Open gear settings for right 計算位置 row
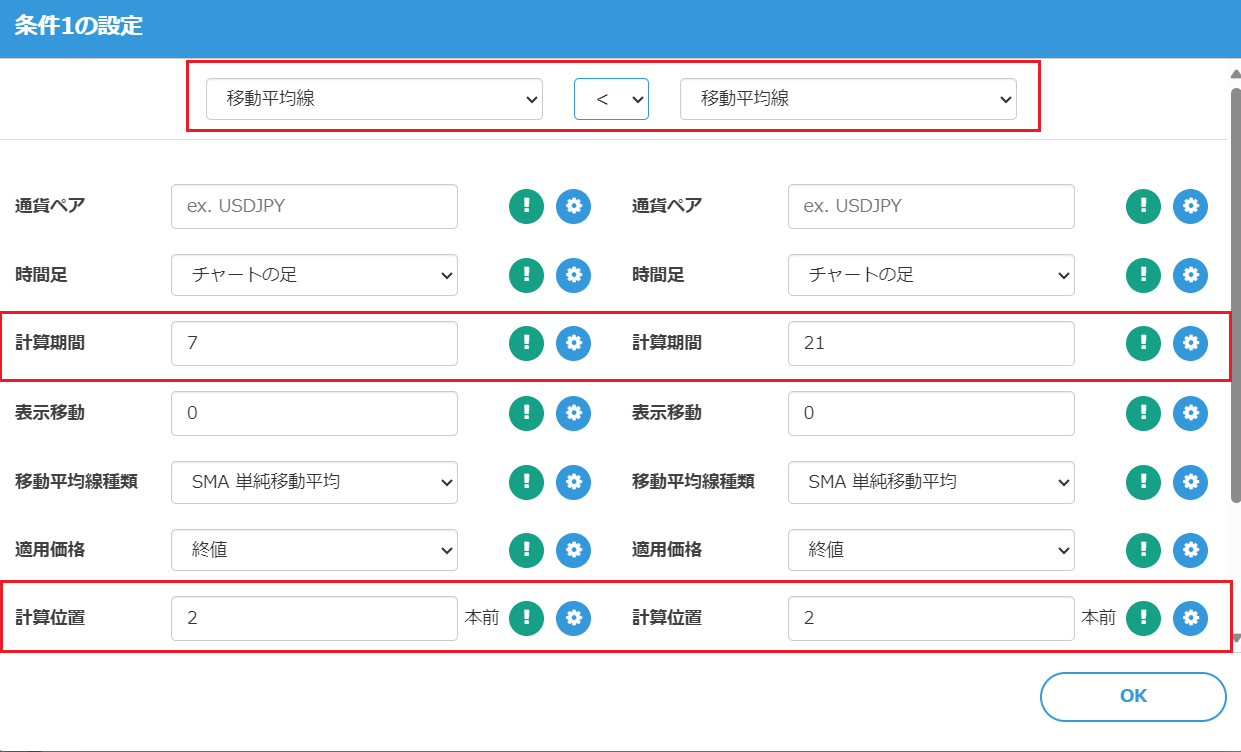 (x=1190, y=618)
